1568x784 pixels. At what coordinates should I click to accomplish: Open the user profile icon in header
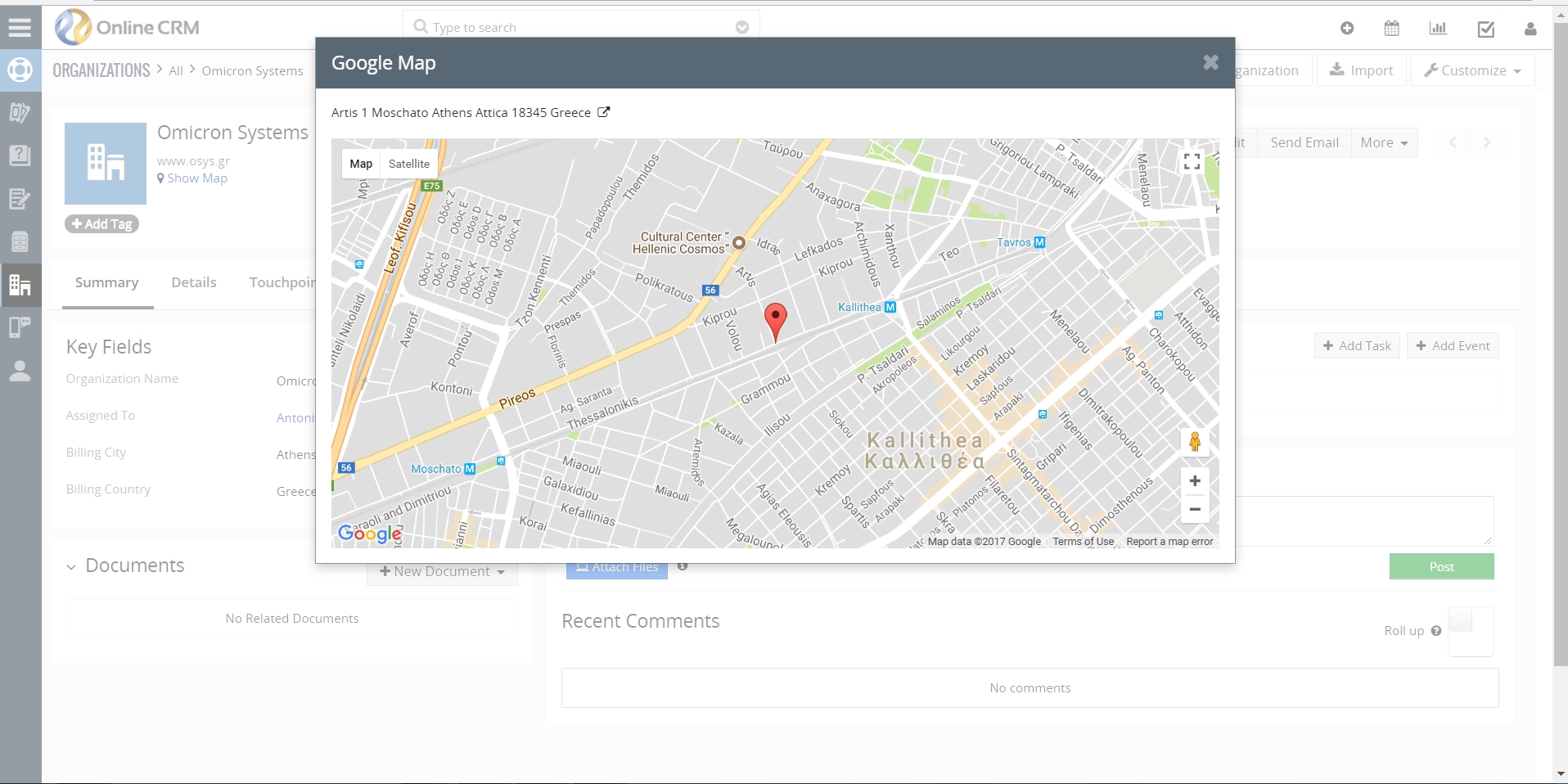coord(1530,29)
